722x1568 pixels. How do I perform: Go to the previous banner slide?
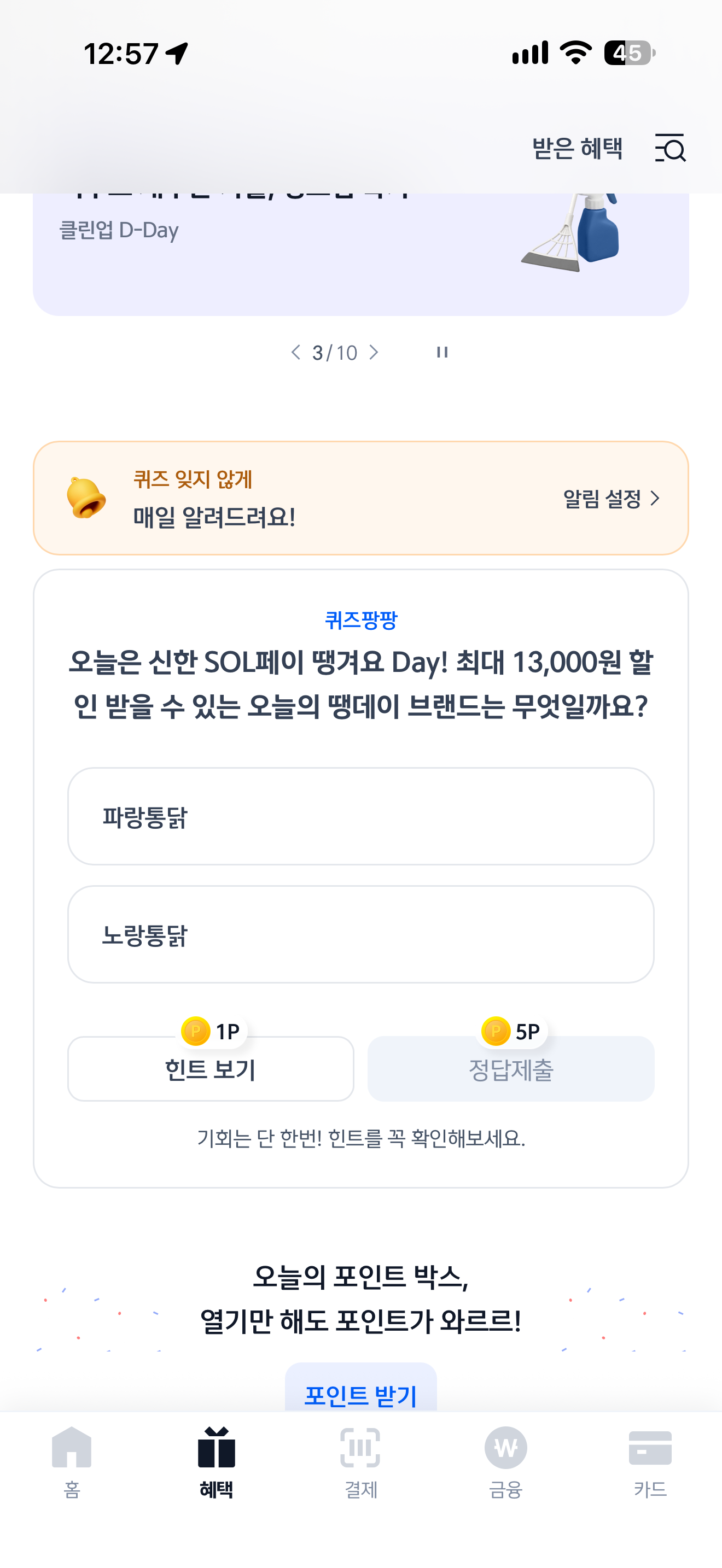pyautogui.click(x=296, y=352)
